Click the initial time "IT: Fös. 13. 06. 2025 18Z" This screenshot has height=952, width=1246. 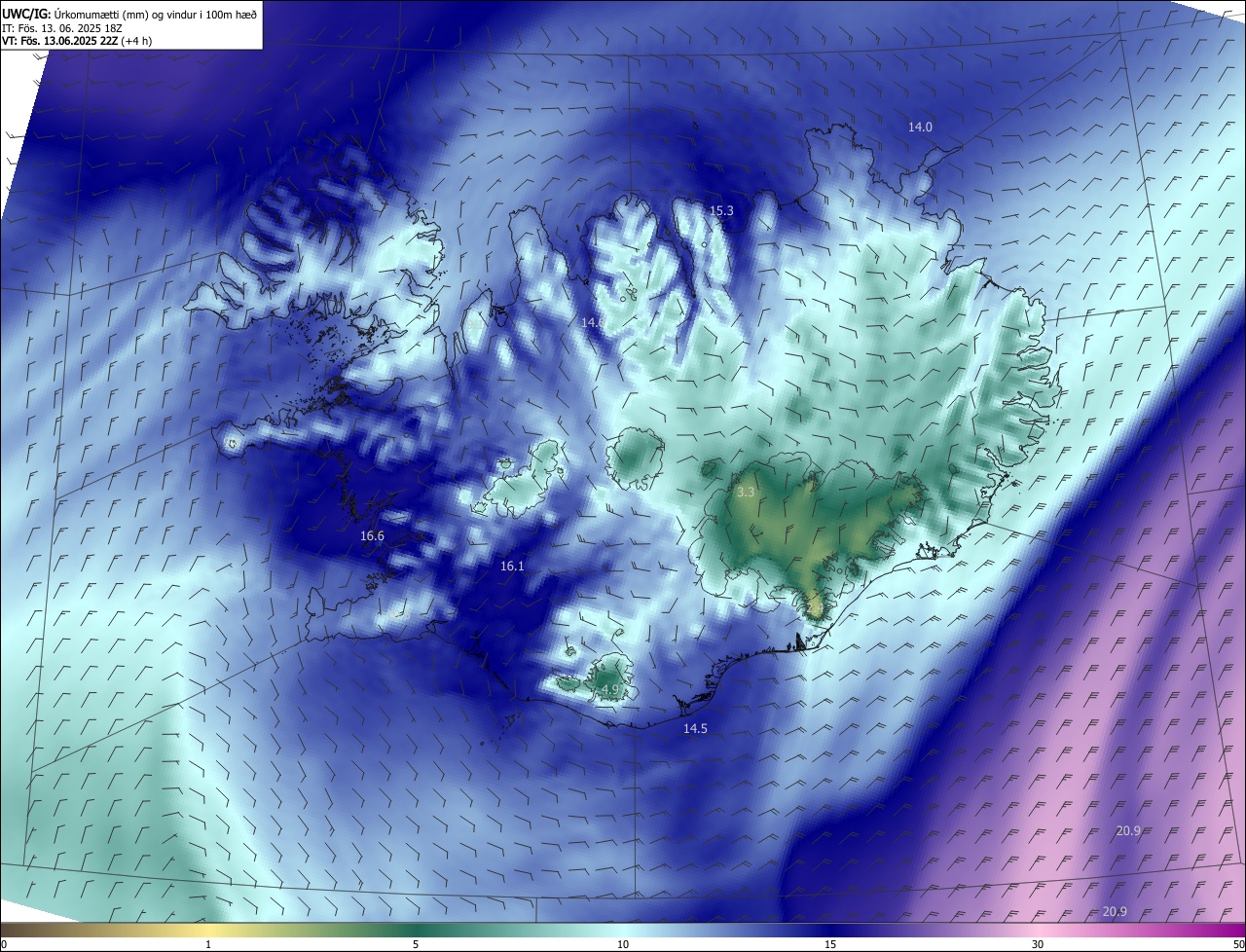click(x=60, y=28)
